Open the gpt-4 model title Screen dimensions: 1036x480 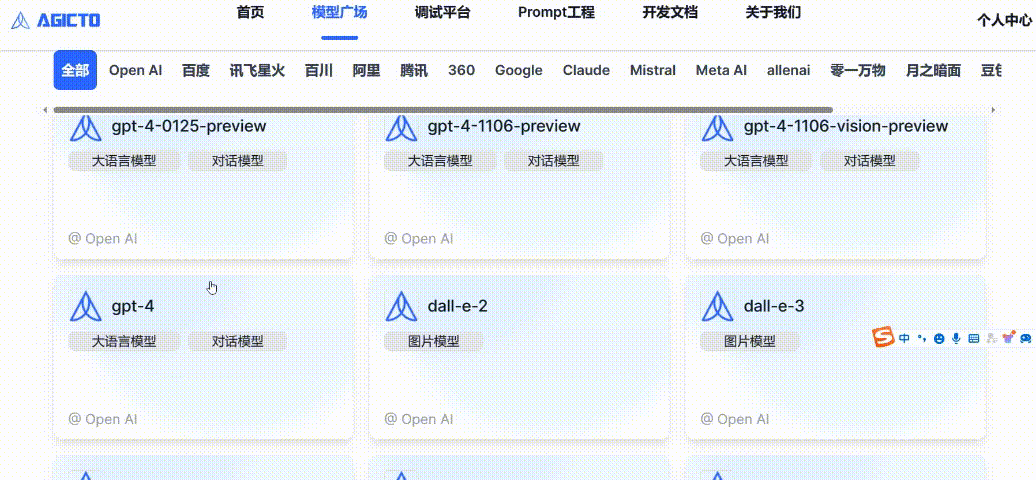tap(132, 306)
